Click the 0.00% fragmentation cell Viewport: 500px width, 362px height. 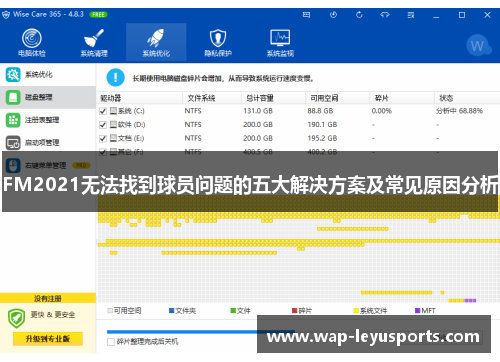[382, 111]
